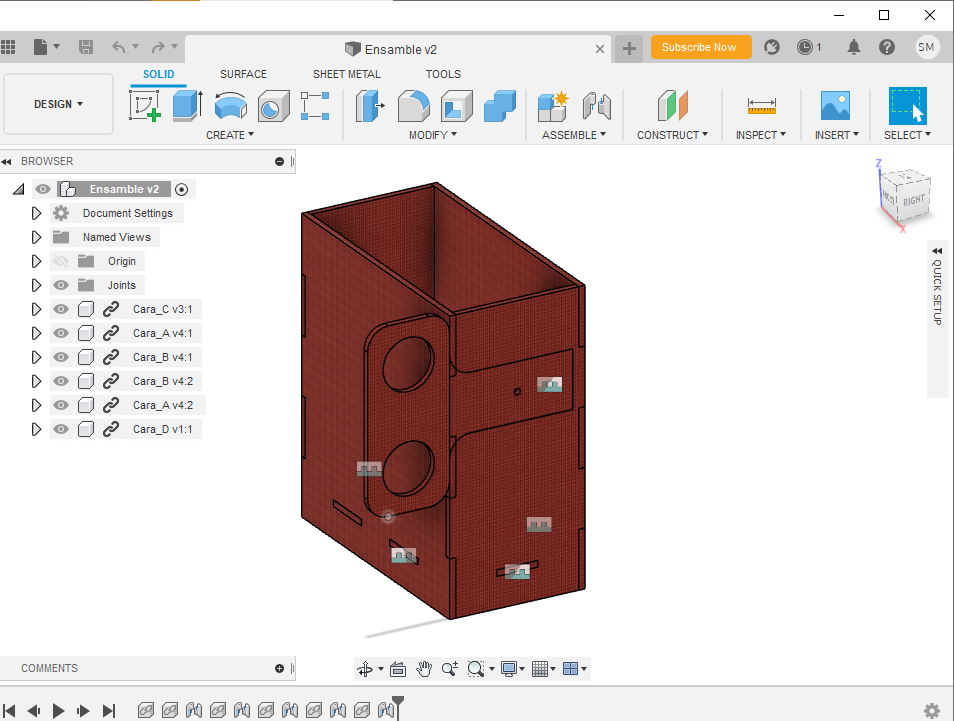Start the Create Sketch tool
The height and width of the screenshot is (721, 954).
pyautogui.click(x=145, y=106)
